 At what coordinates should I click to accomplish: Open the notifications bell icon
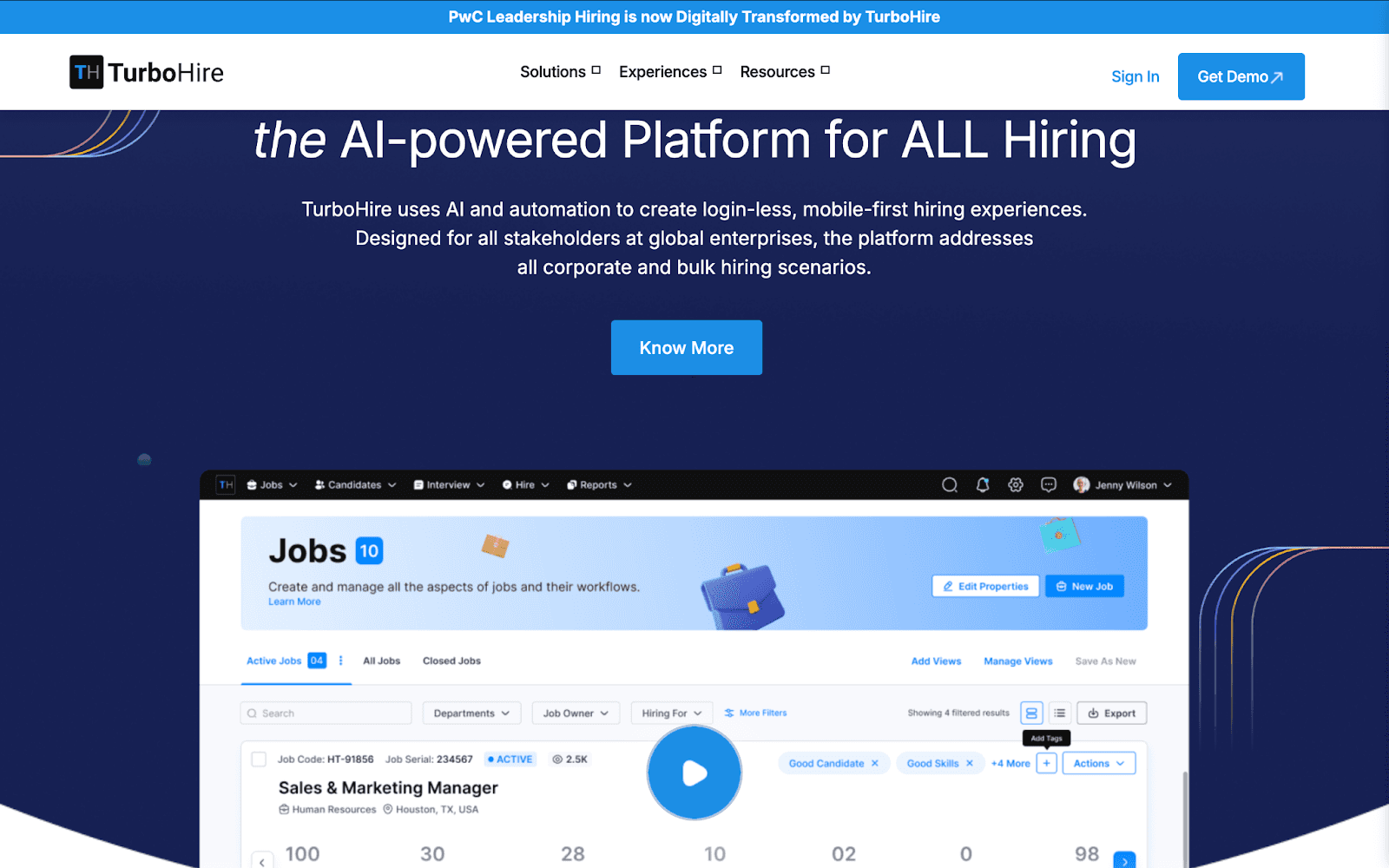pyautogui.click(x=983, y=485)
